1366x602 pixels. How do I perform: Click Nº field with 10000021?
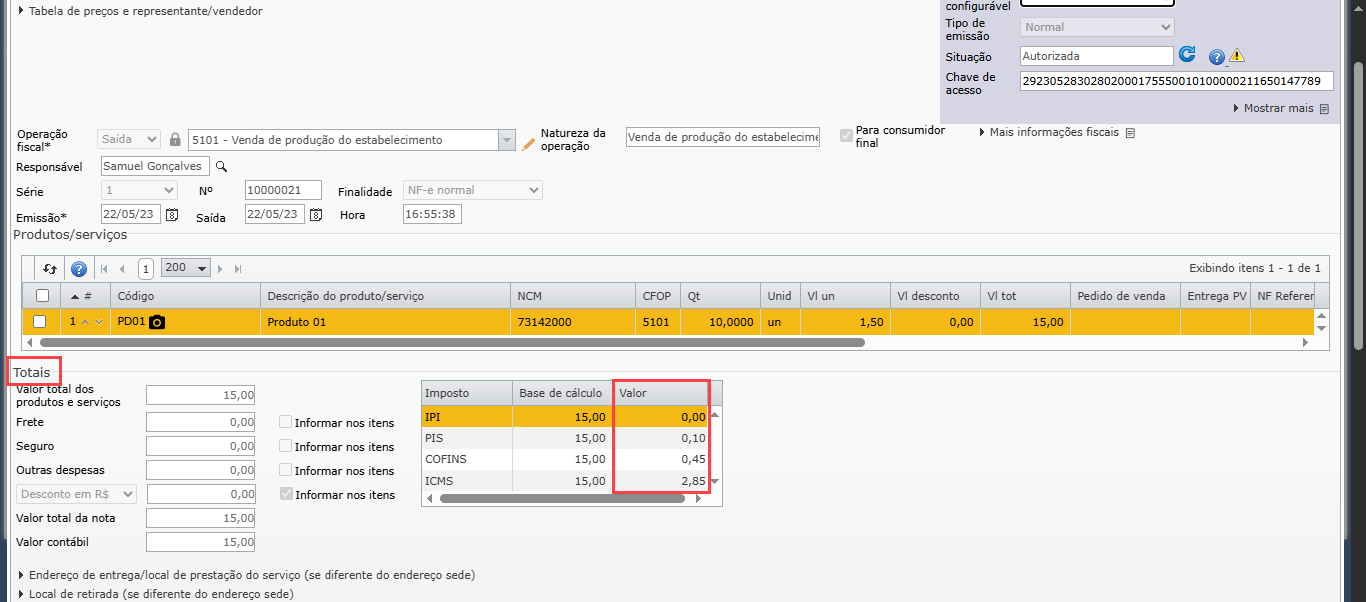283,190
